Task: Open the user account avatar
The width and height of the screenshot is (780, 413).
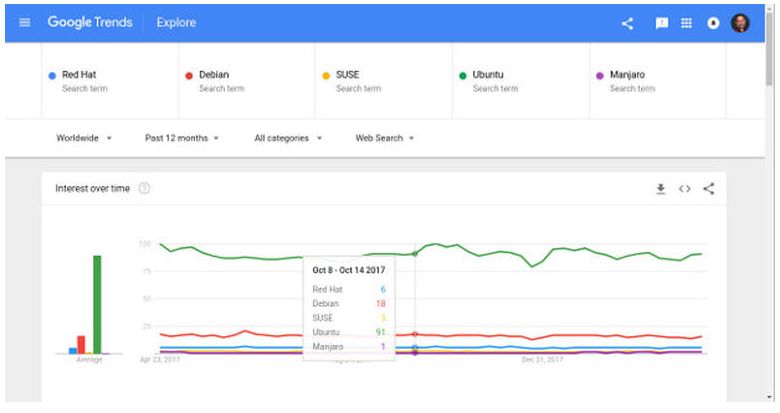Action: coord(740,23)
